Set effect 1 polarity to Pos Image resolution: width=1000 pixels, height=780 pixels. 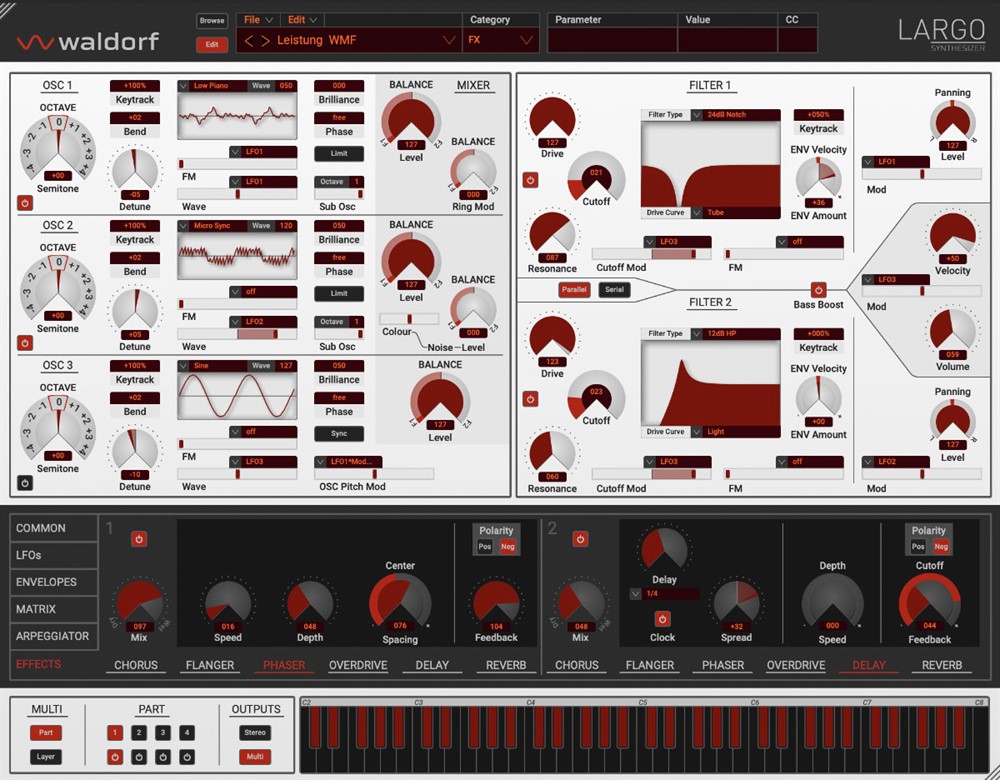tap(485, 547)
